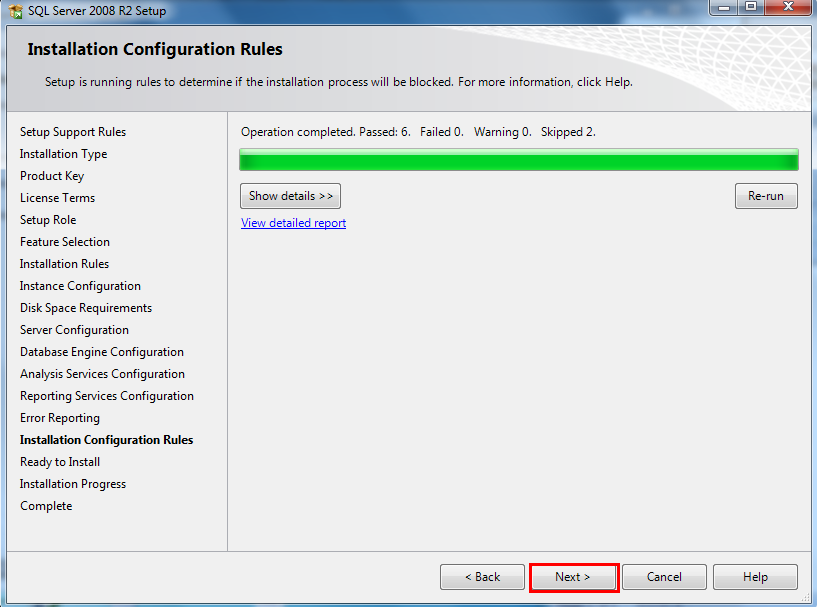Viewport: 817px width, 607px height.
Task: Click the SQL Server 2008 R2 Setup title
Action: [97, 11]
